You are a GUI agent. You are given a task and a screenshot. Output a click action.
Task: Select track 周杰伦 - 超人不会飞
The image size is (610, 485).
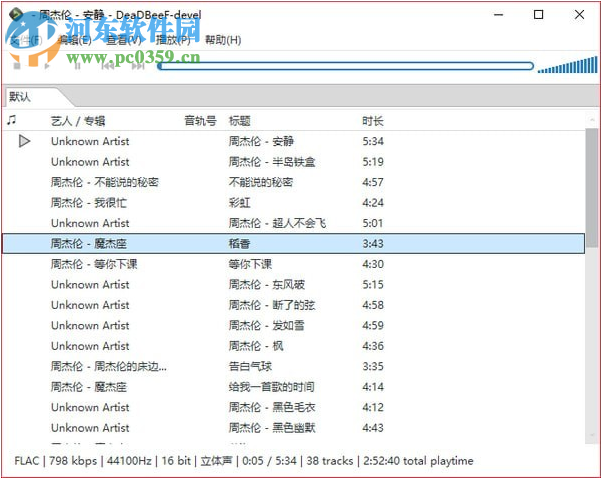277,224
